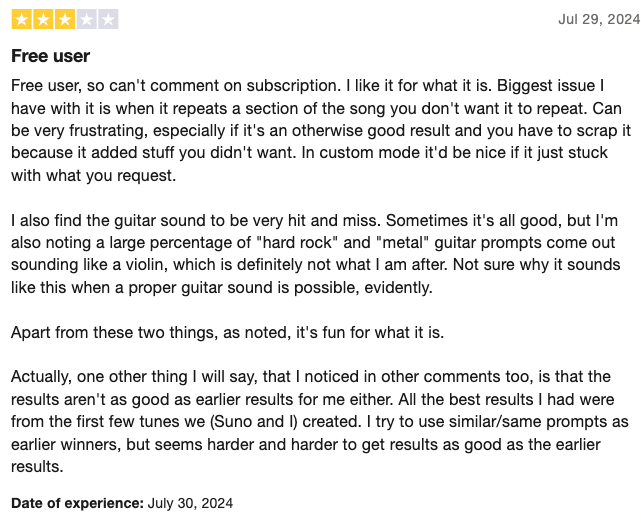Viewport: 641px width, 523px height.
Task: Click the 'Date of experience' label
Action: 77,503
